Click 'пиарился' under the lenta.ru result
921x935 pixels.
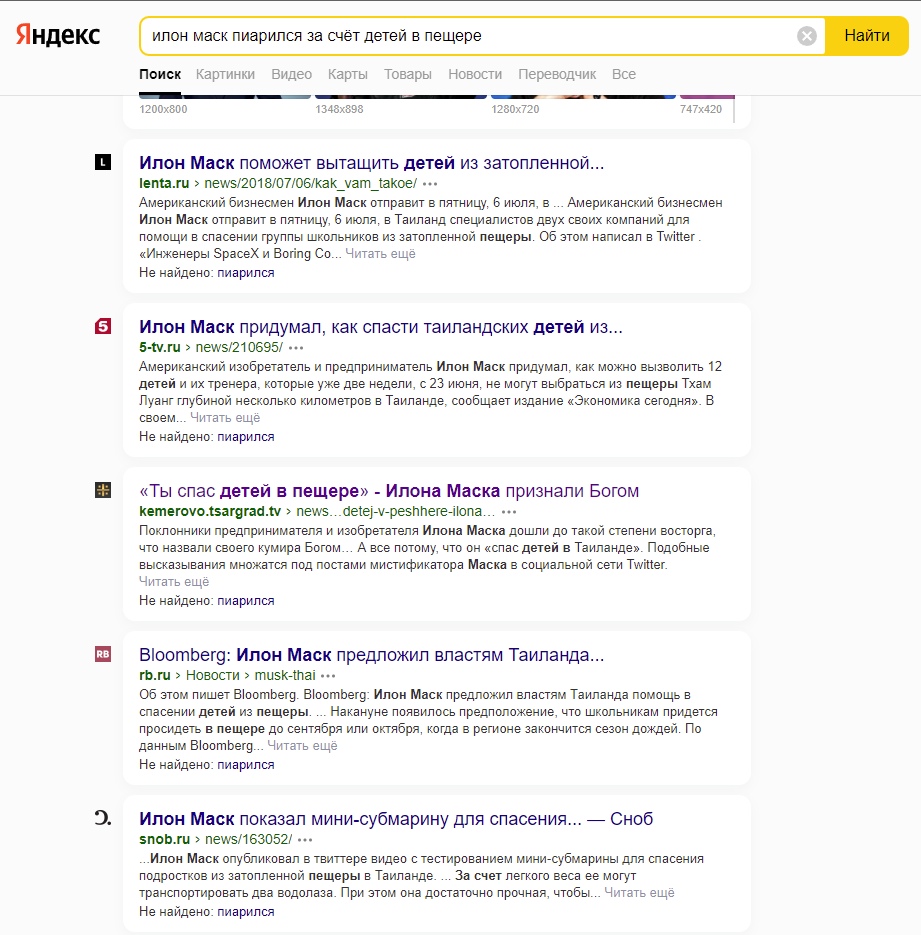[x=246, y=273]
